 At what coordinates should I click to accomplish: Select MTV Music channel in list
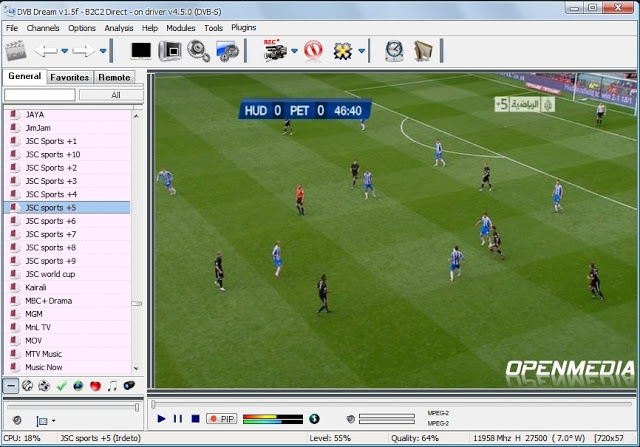(x=43, y=354)
